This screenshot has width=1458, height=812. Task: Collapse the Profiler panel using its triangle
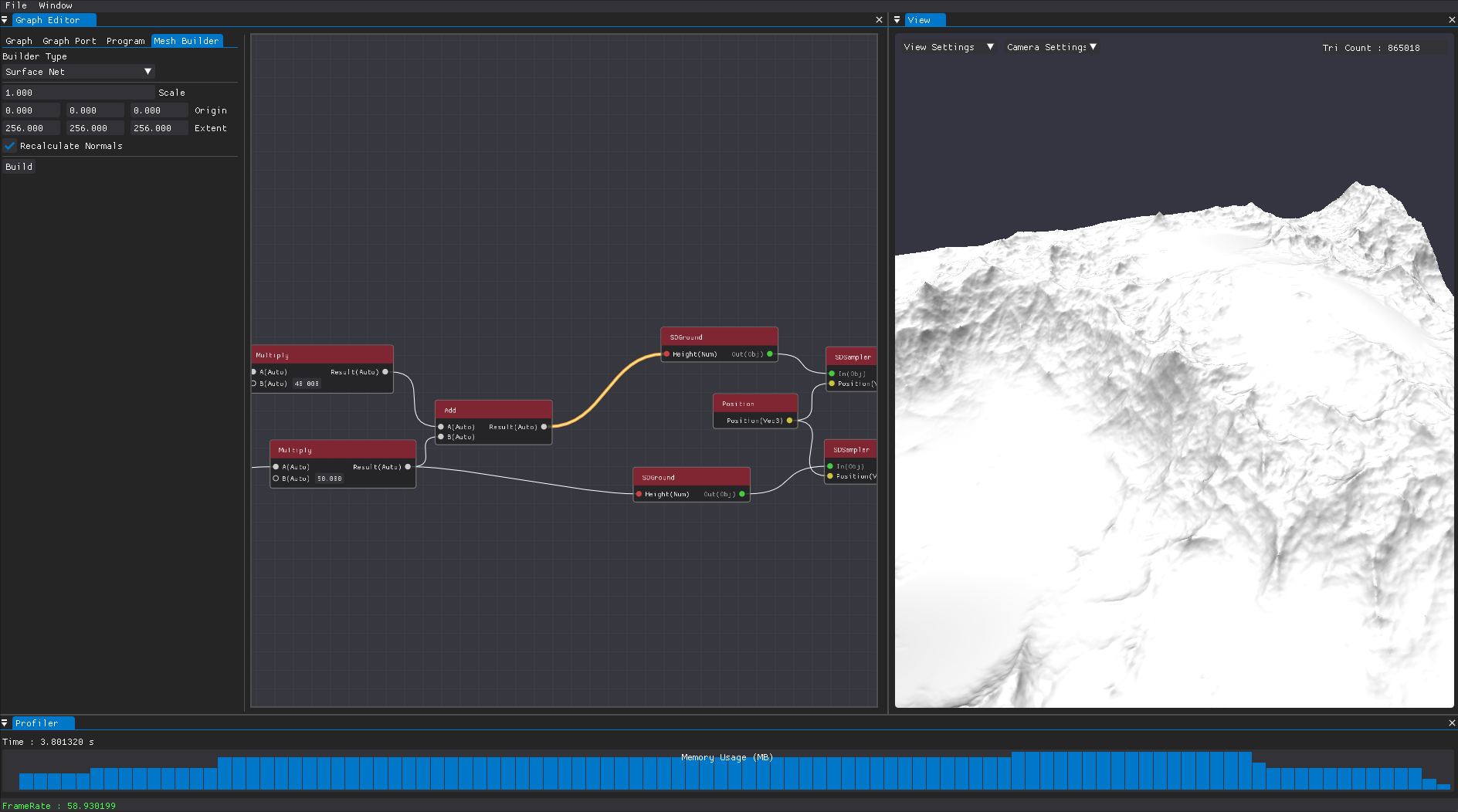pyautogui.click(x=5, y=723)
